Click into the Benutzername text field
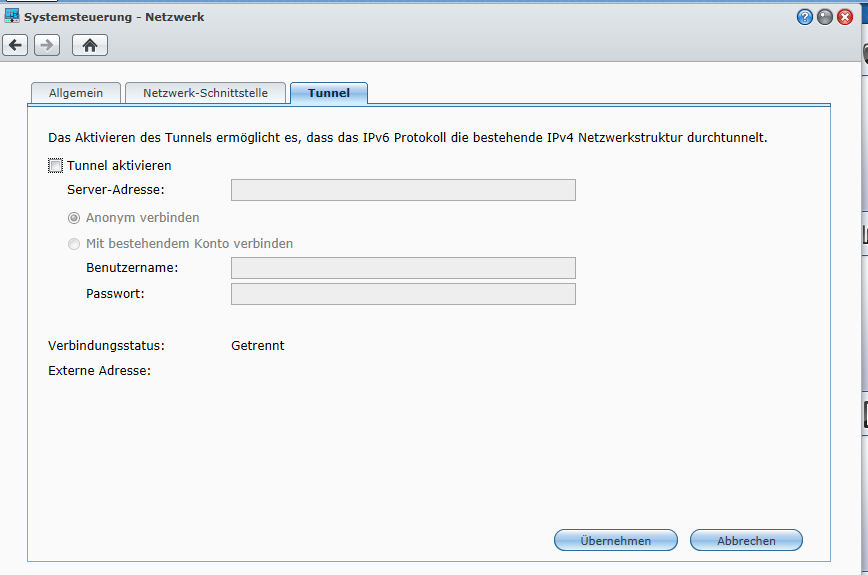 pos(403,268)
